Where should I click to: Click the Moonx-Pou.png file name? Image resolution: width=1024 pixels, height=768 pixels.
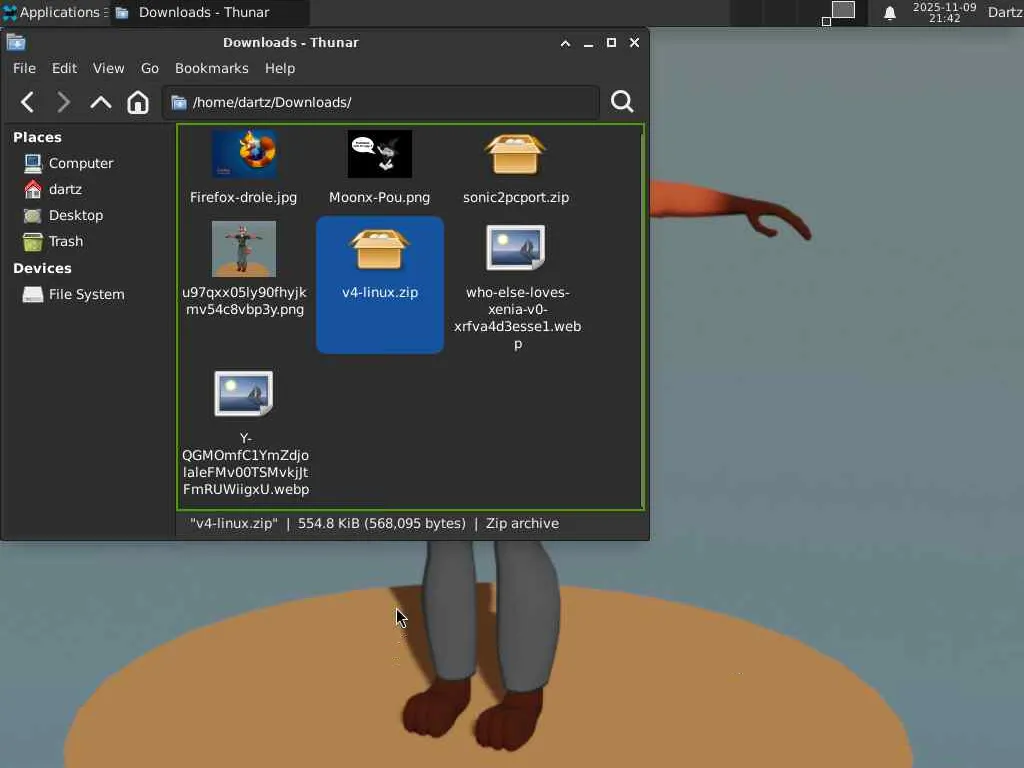379,197
